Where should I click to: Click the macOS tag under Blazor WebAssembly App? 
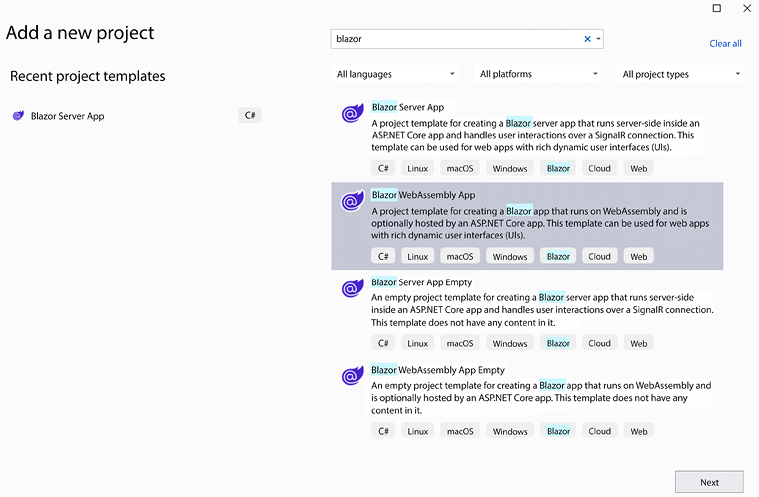pyautogui.click(x=460, y=256)
